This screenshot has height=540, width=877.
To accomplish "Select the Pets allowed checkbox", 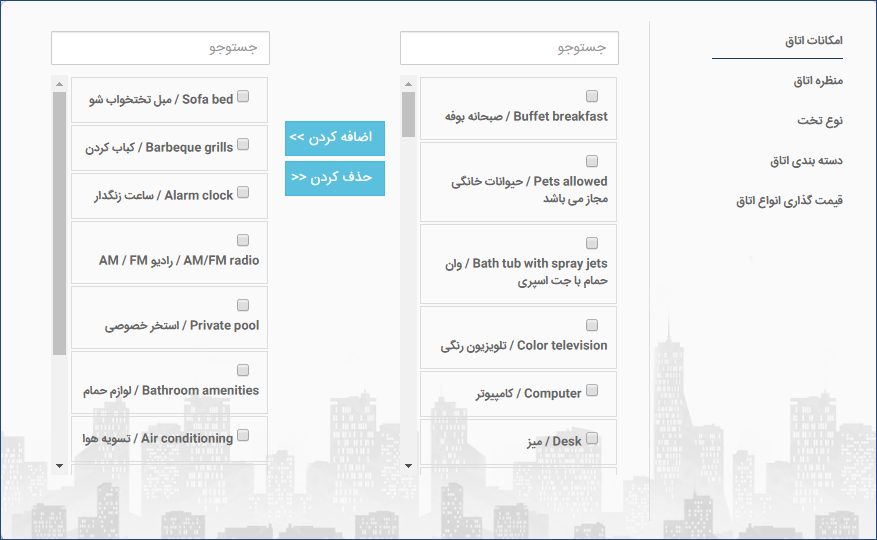I will tap(592, 161).
